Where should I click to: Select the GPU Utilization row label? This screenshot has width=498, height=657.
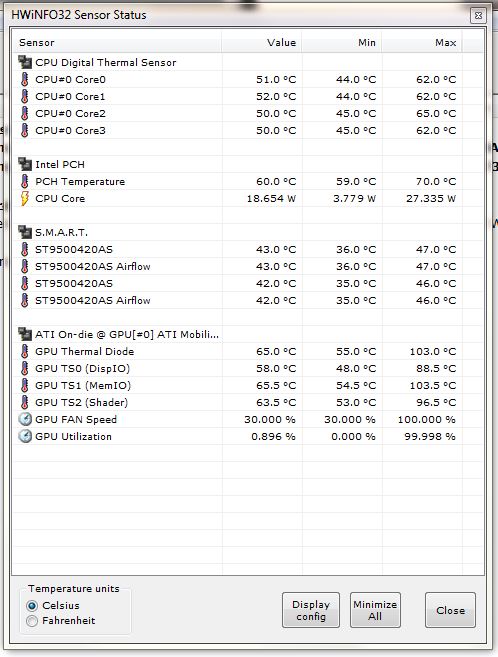coord(73,437)
